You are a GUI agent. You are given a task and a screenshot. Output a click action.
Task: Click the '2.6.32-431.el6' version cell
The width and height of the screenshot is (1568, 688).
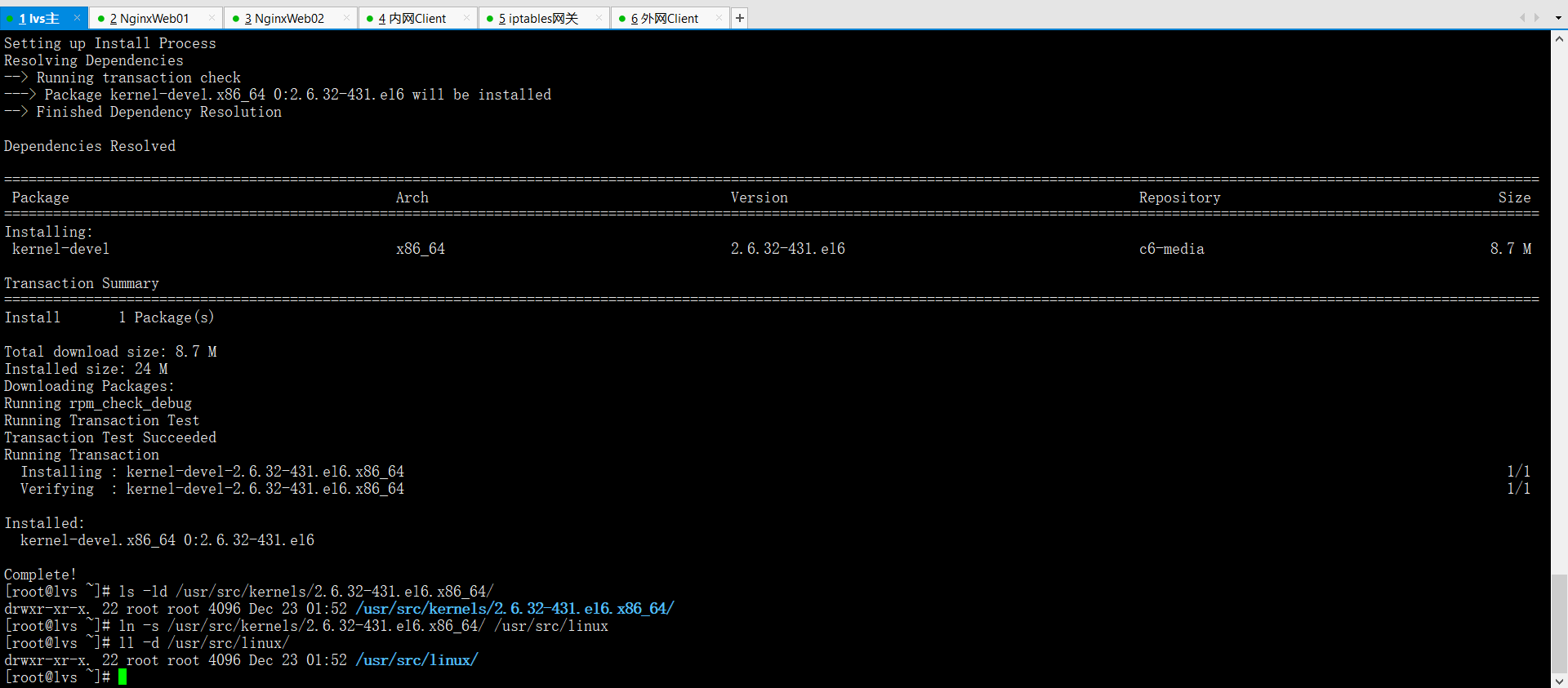click(787, 248)
